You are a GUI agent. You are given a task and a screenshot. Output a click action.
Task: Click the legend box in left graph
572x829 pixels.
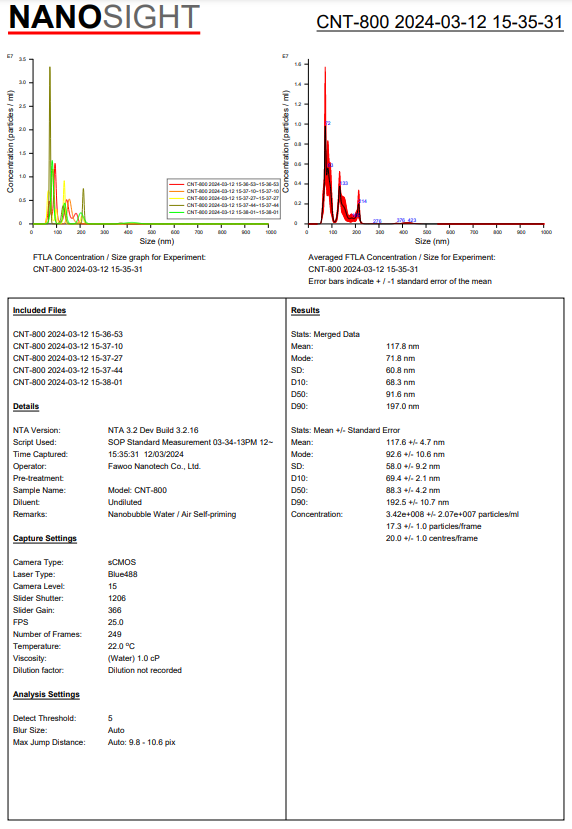(224, 198)
